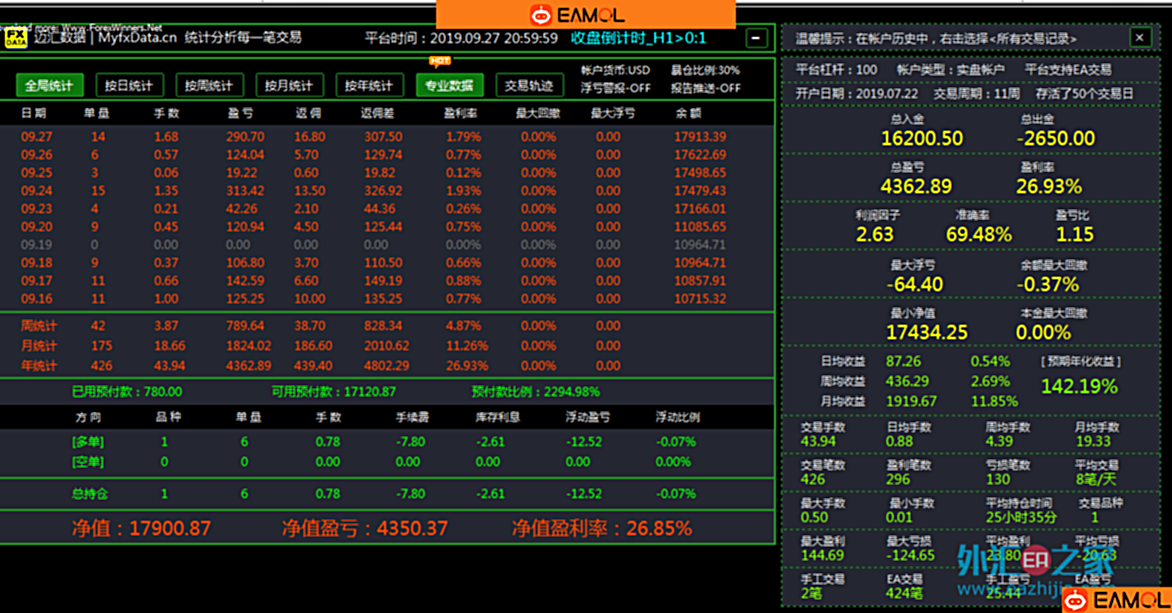This screenshot has height=613, width=1172.
Task: Click the FX DATA logo icon
Action: (16, 38)
